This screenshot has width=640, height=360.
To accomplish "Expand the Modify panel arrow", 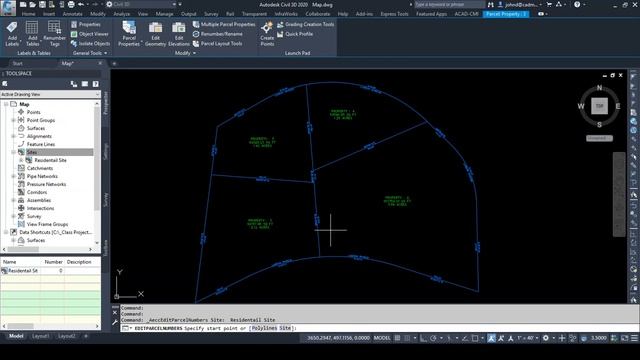I will [x=194, y=53].
